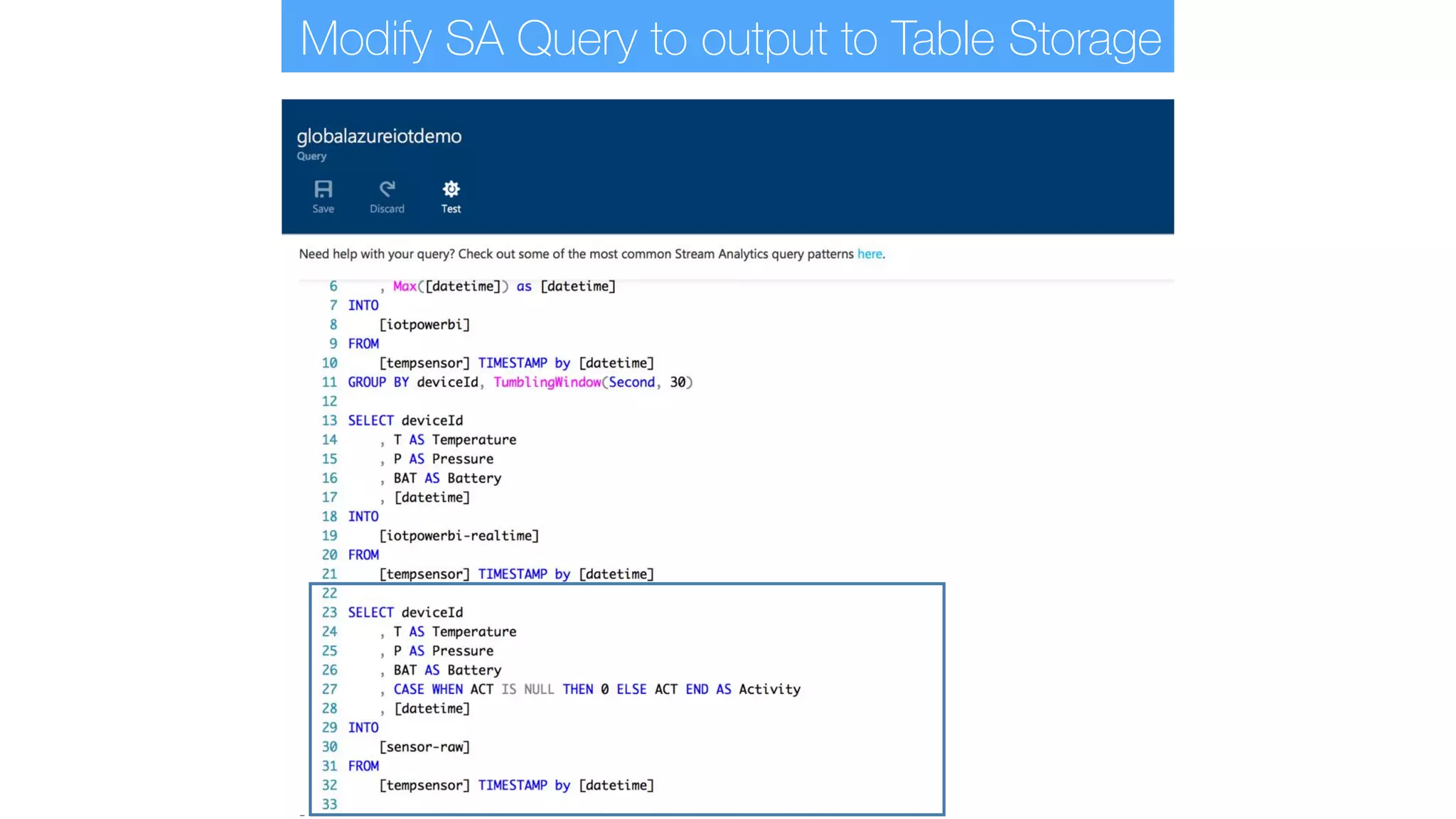Click TIMESTAMP keyword on line 10
Screen dimensions: 1456x819
point(513,363)
